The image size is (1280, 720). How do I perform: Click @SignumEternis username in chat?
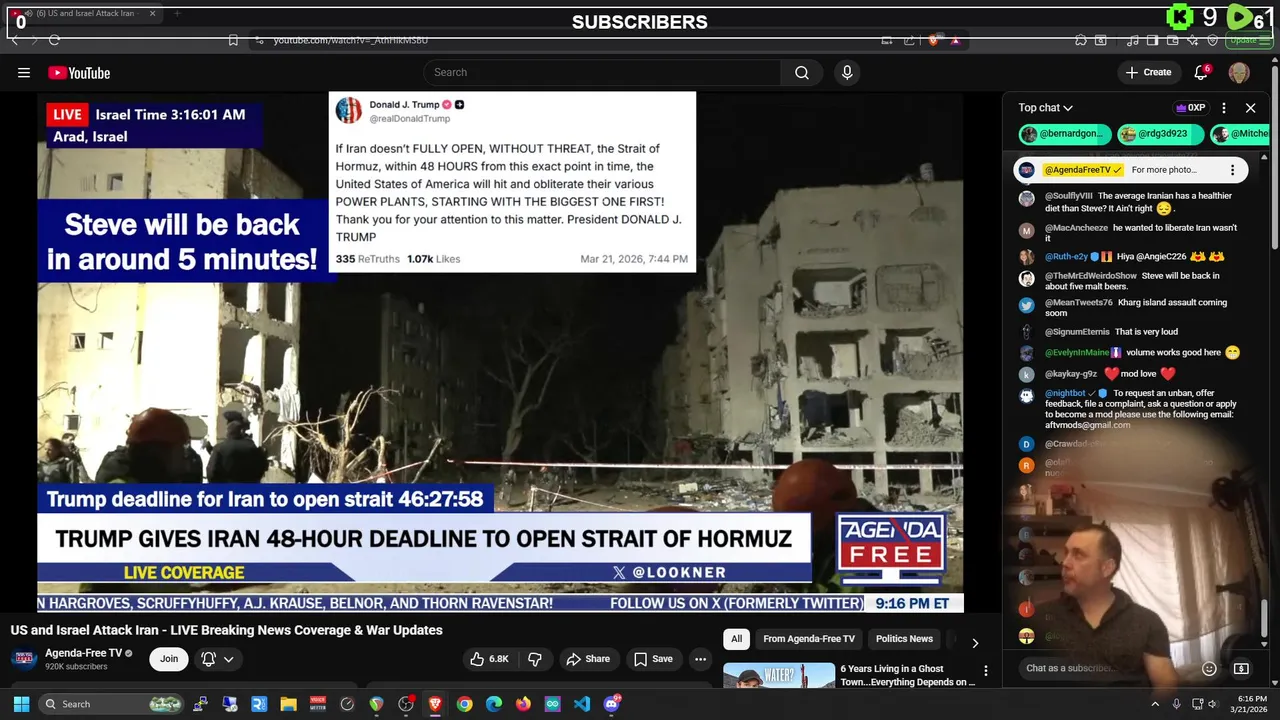coord(1077,332)
